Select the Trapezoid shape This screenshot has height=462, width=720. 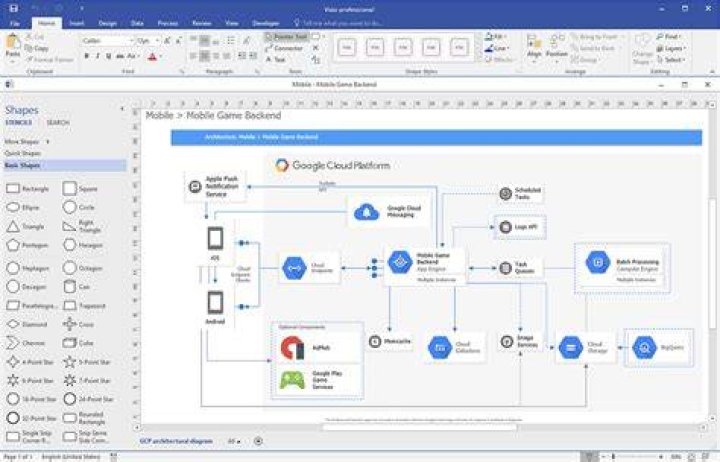(84, 305)
